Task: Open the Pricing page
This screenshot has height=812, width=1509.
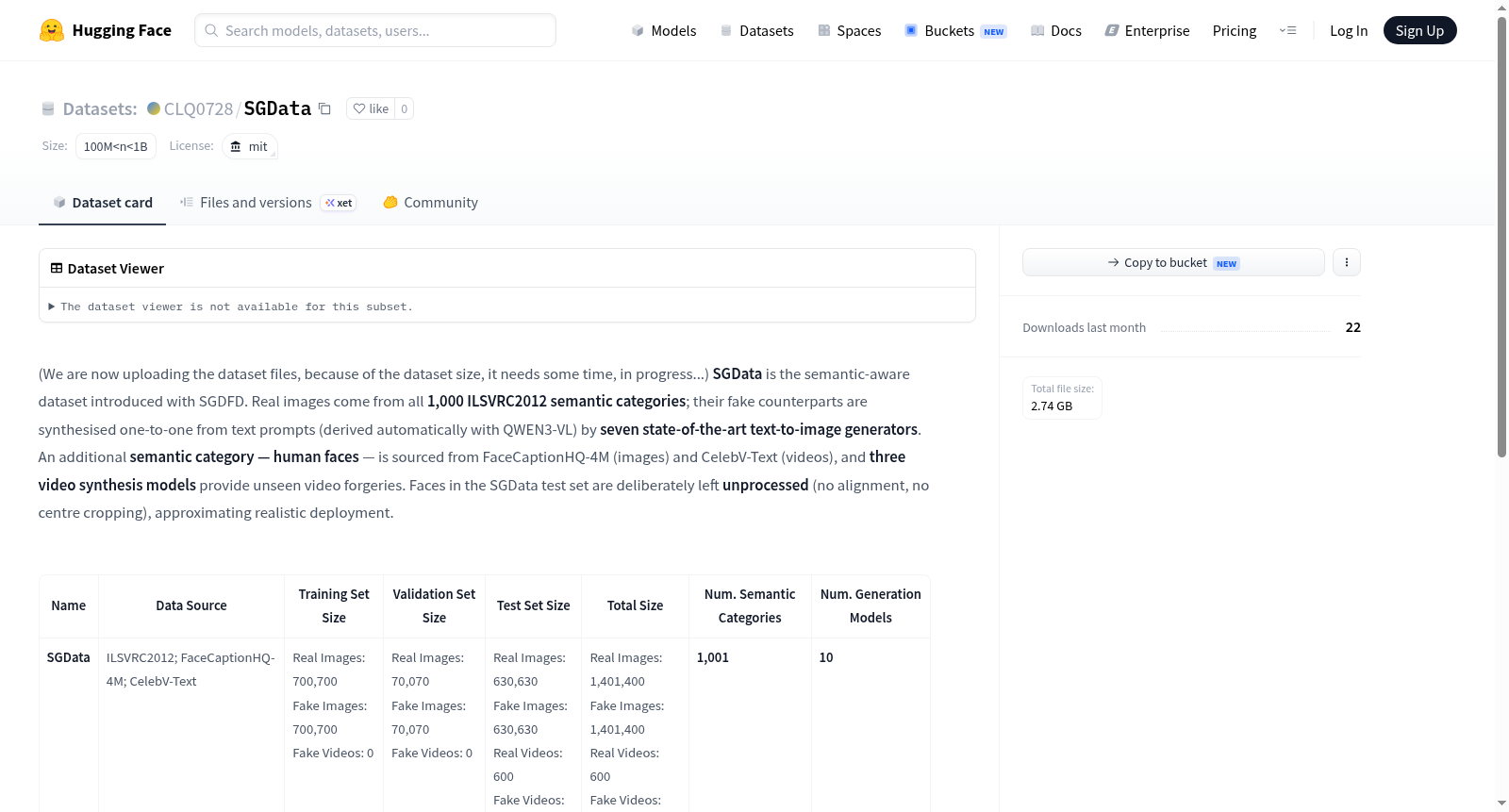Action: pyautogui.click(x=1235, y=30)
